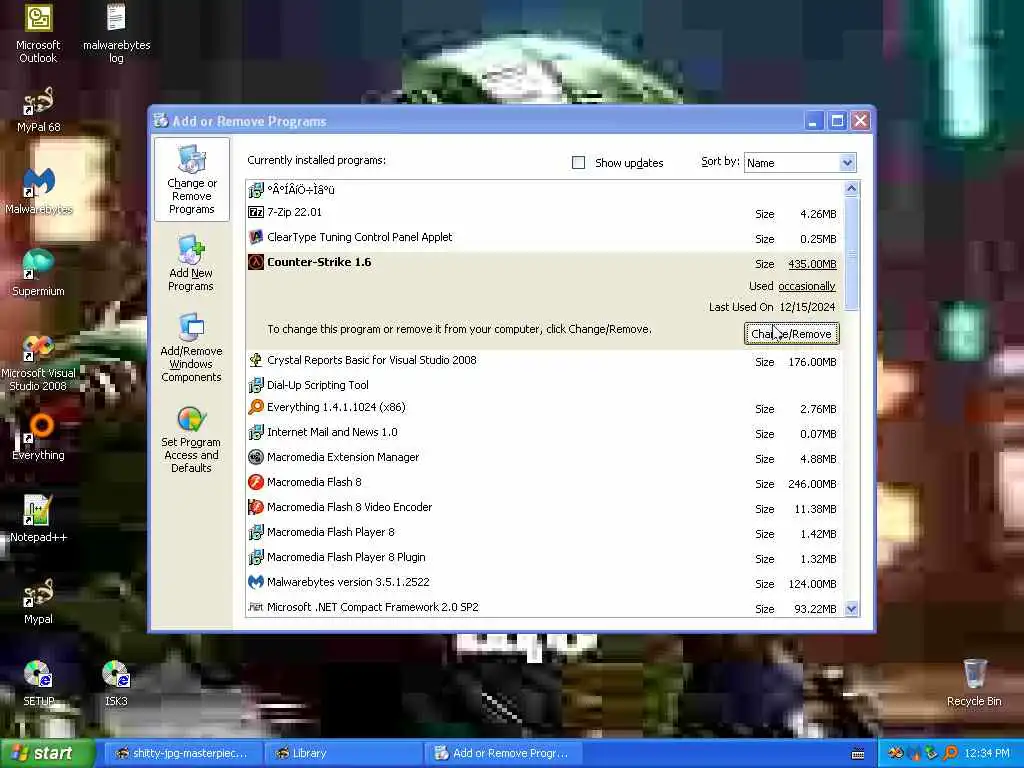Click the program list scrollbar thumb

851,253
